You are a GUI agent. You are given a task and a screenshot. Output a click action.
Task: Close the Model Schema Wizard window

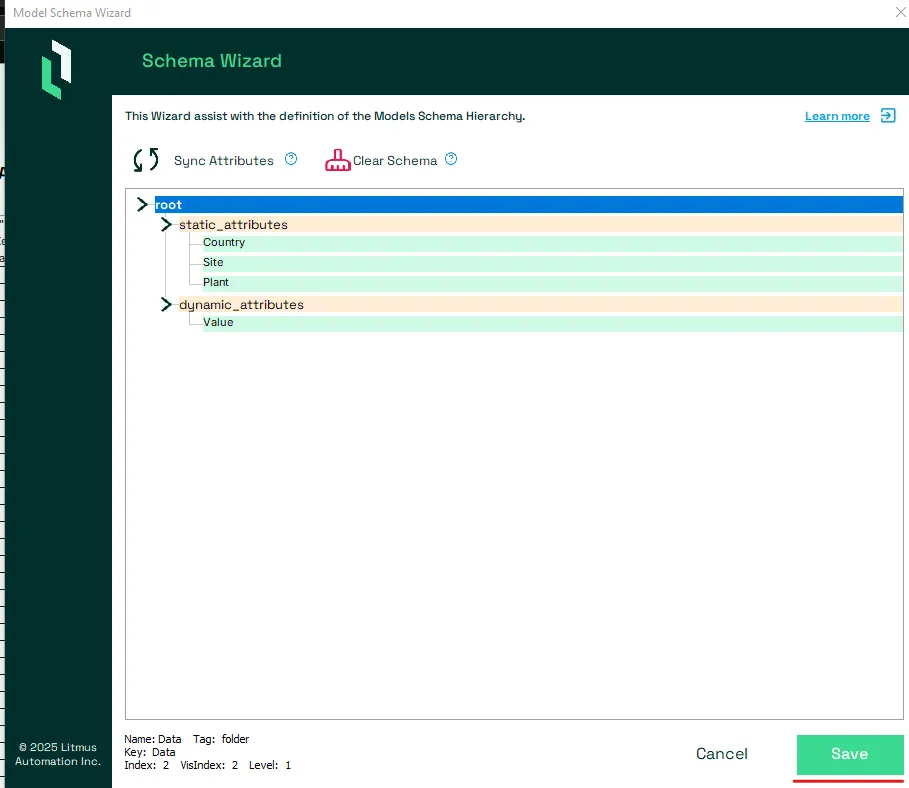pos(900,12)
